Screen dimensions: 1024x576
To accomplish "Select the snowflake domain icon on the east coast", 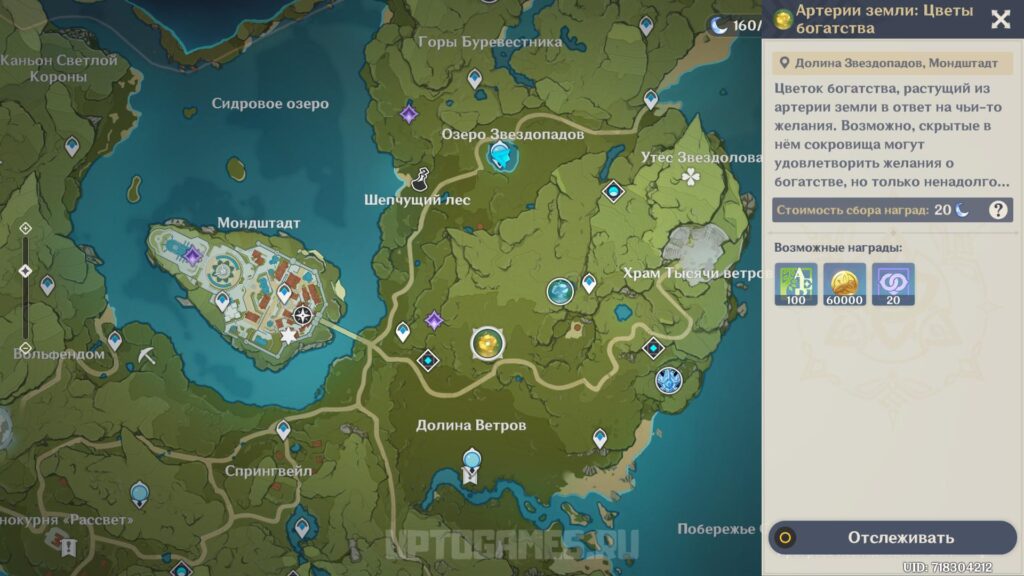I will click(668, 380).
